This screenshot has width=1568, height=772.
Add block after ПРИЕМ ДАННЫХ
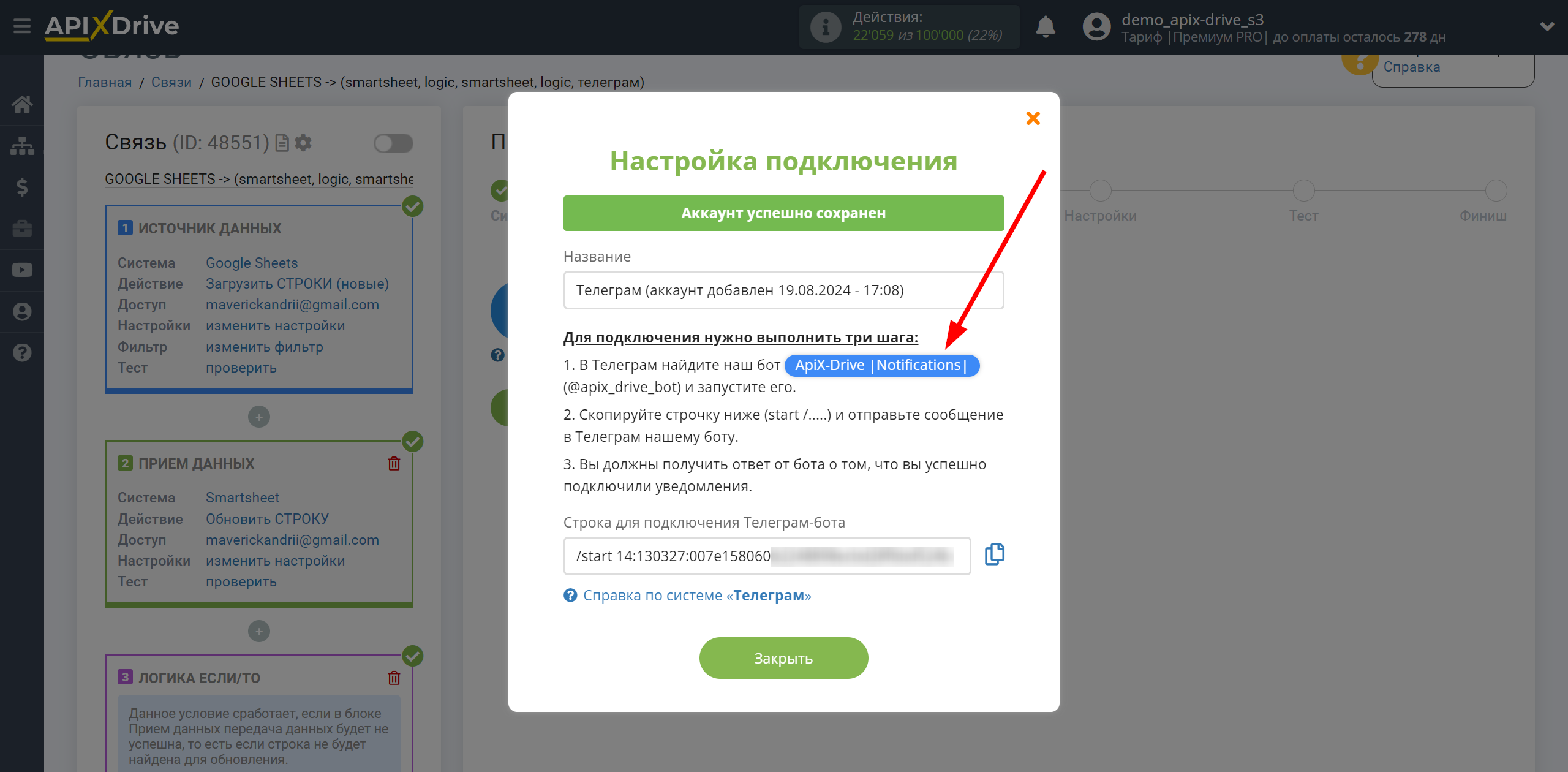tap(259, 631)
